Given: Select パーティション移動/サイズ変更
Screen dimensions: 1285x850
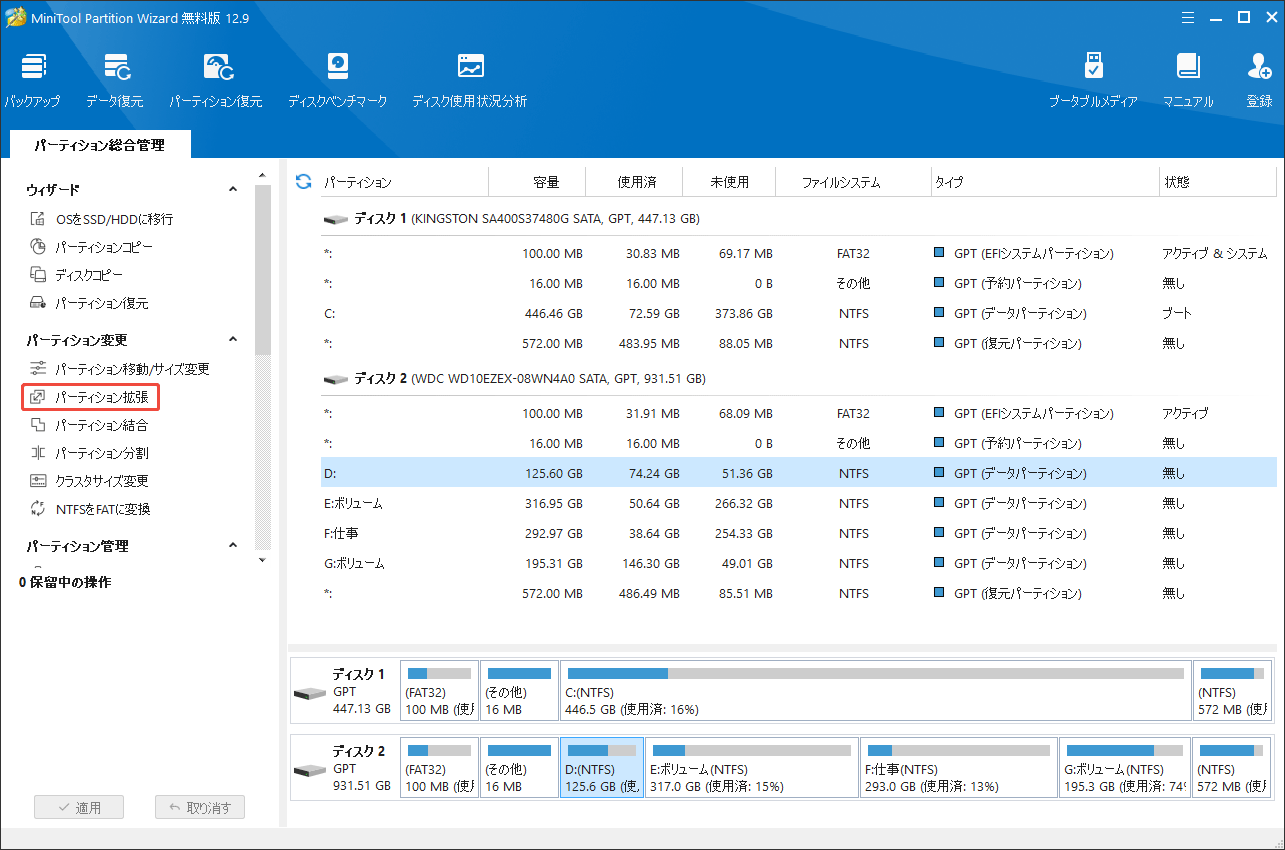Looking at the screenshot, I should click(x=119, y=369).
